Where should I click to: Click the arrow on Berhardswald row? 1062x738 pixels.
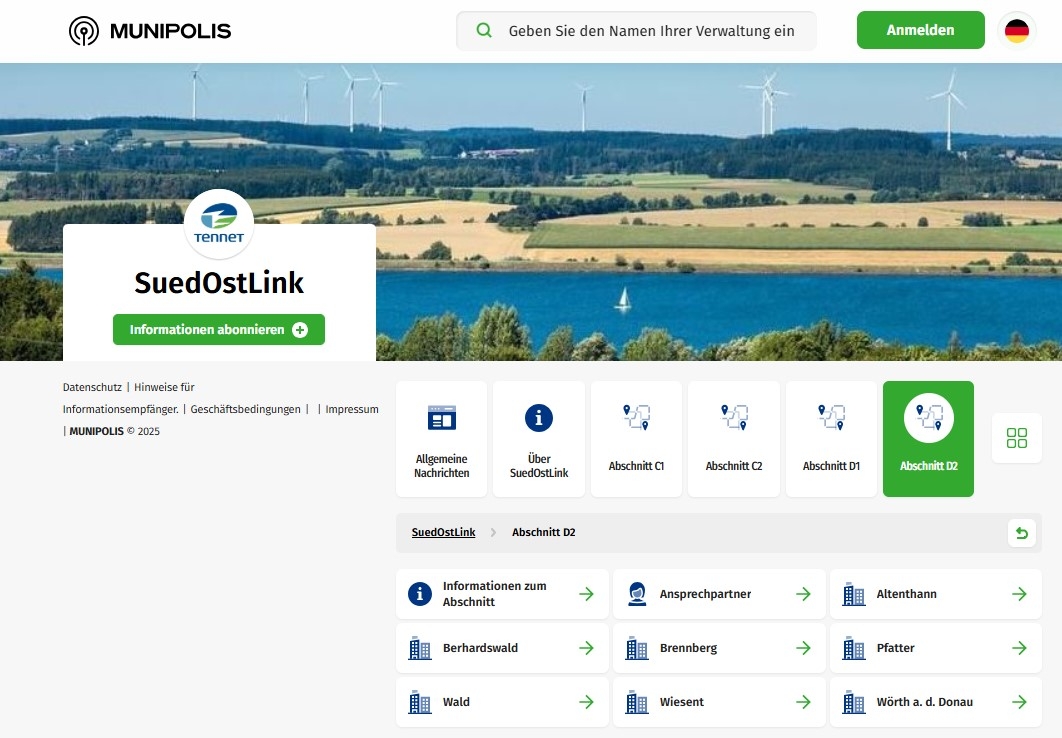pos(587,648)
